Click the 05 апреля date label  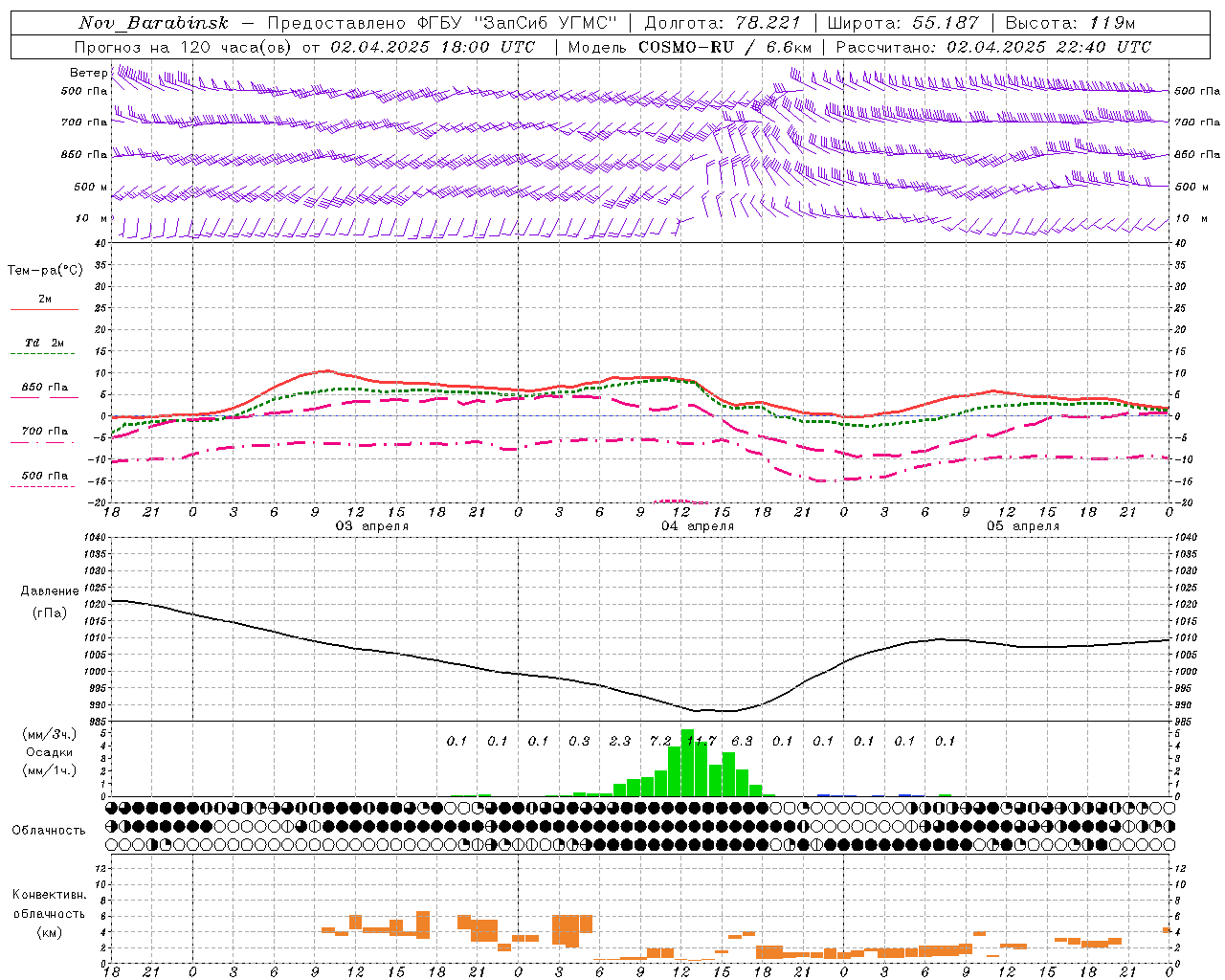tap(1023, 526)
